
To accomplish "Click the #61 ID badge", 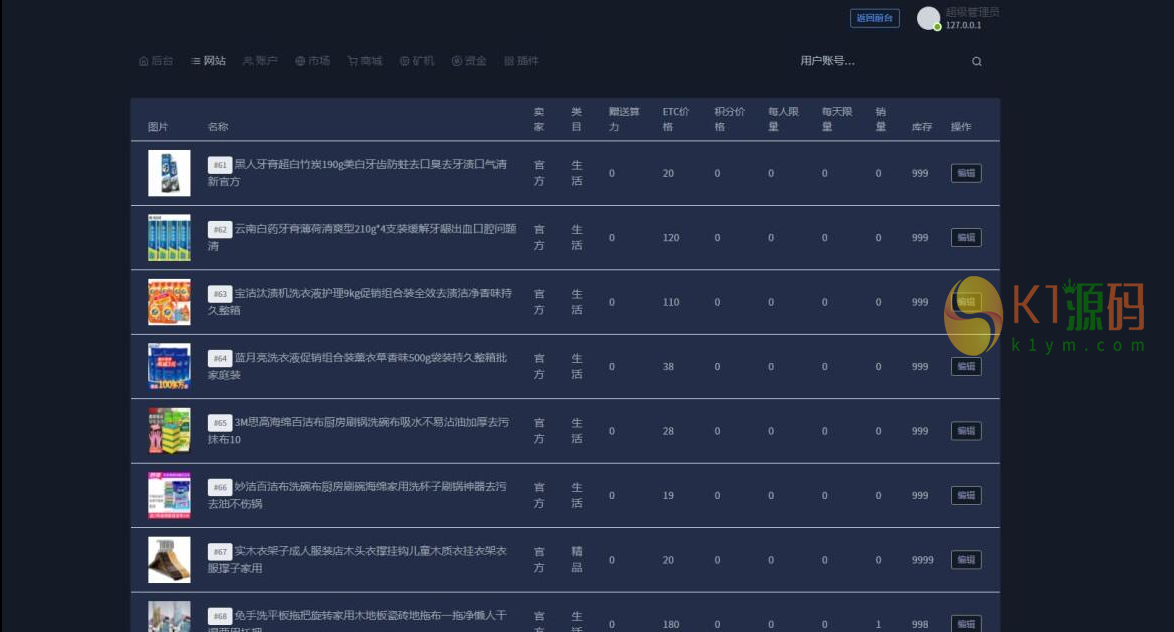I will click(219, 165).
